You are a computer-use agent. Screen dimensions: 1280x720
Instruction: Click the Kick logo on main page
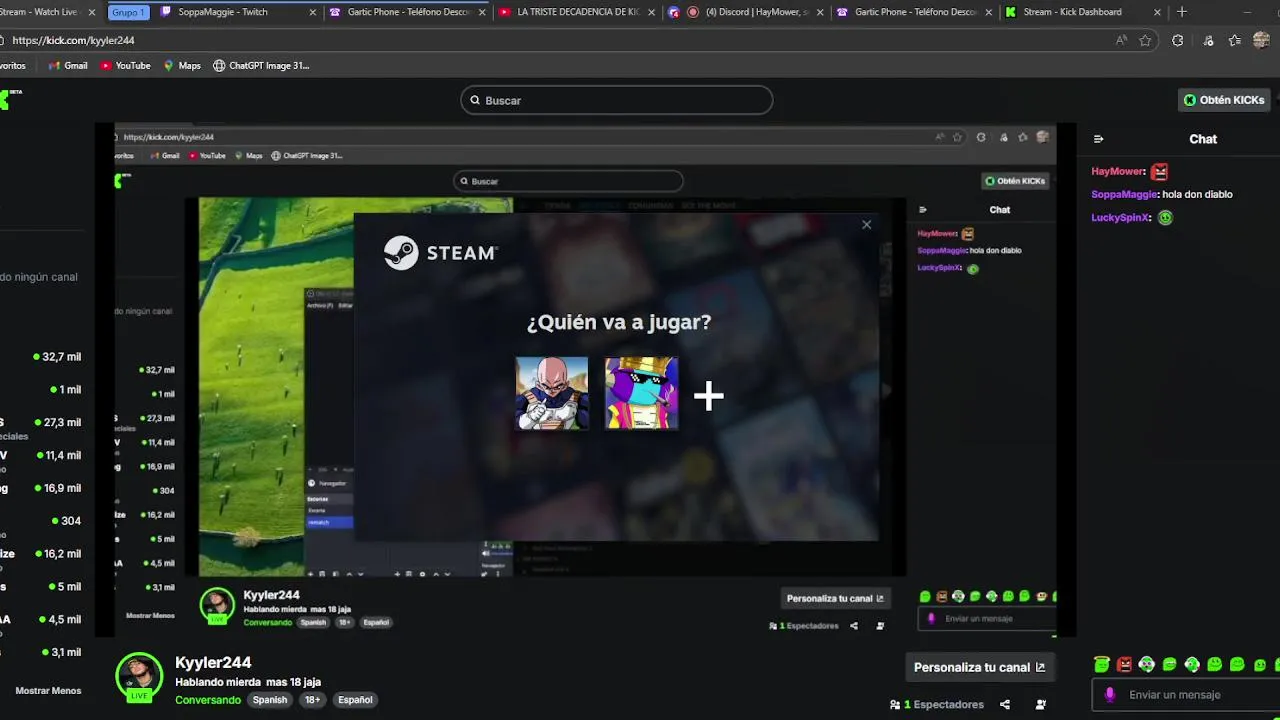coord(10,99)
